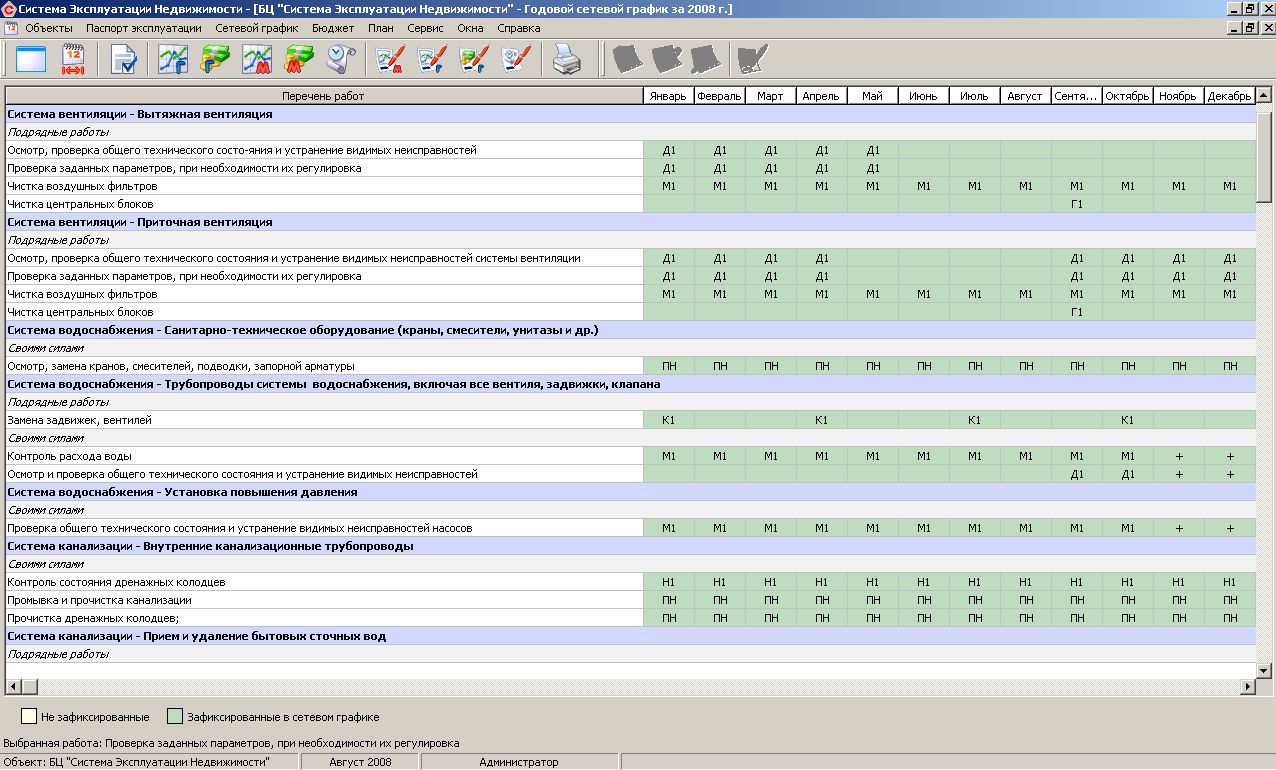Select the Система вентиляции - Вытяжная вентиляция heading
Viewport: 1276px width, 770px height.
pyautogui.click(x=630, y=114)
